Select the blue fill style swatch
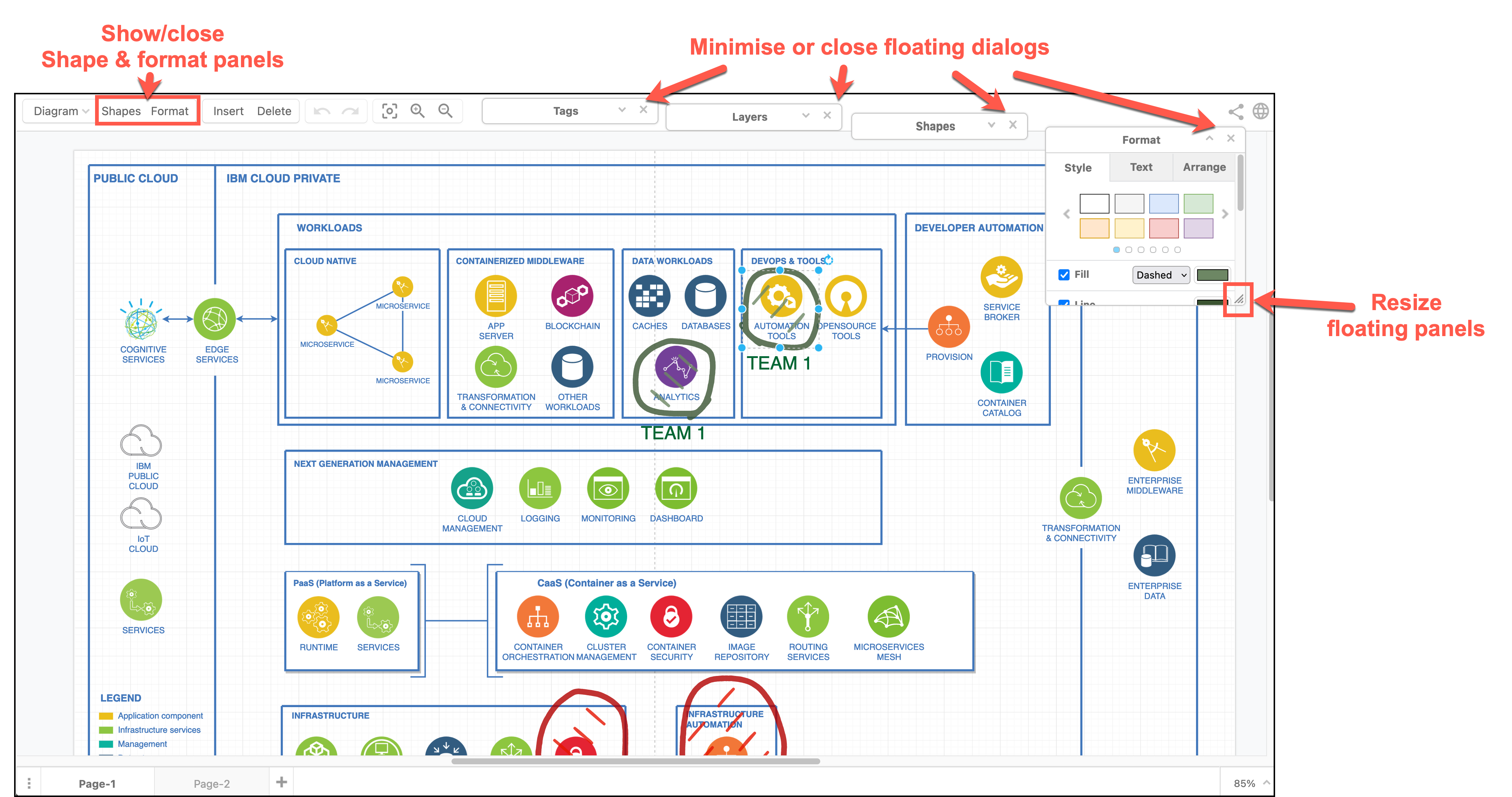The width and height of the screenshot is (1512, 797). pyautogui.click(x=1164, y=203)
